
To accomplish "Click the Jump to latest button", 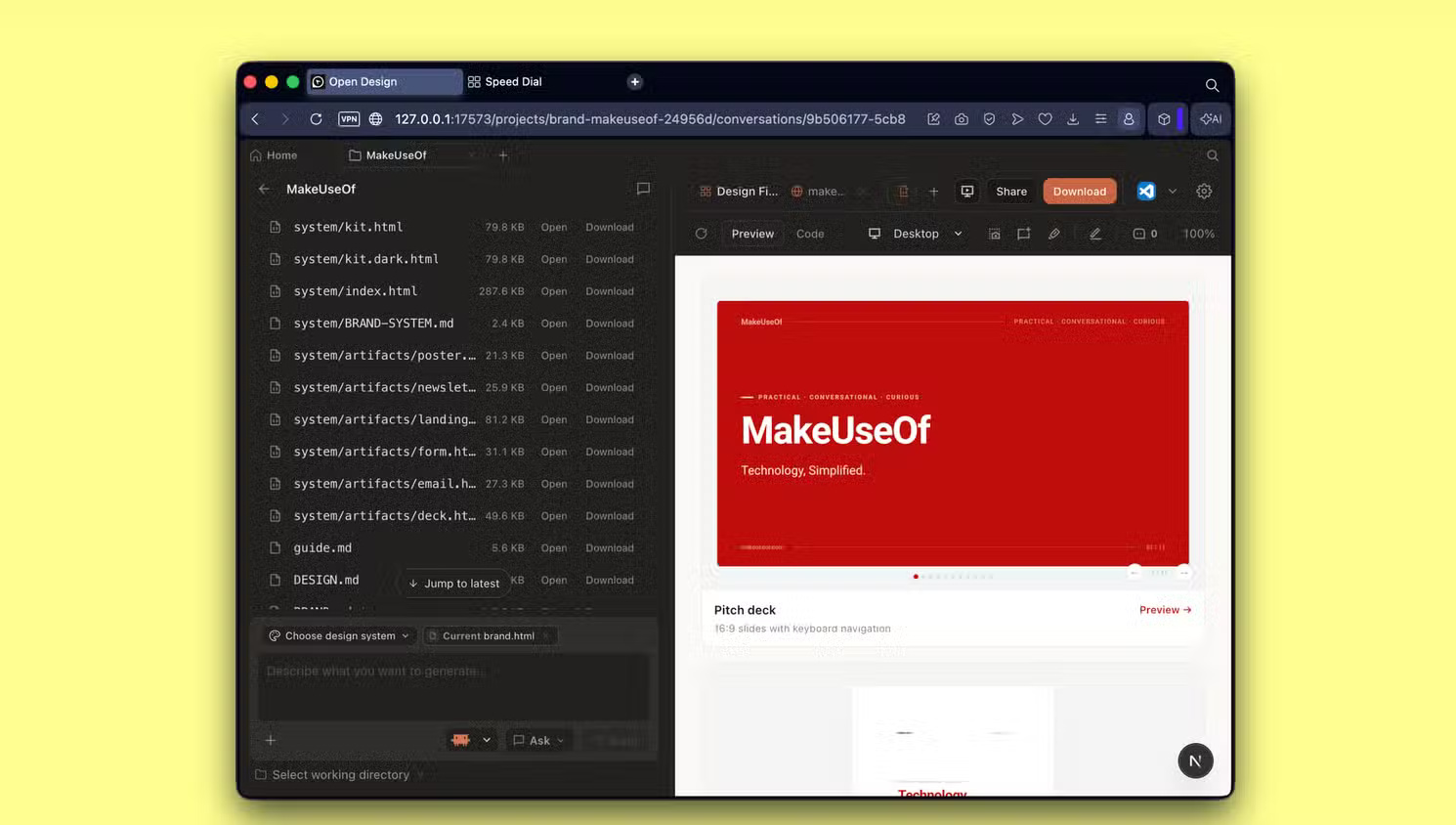I will click(453, 584).
